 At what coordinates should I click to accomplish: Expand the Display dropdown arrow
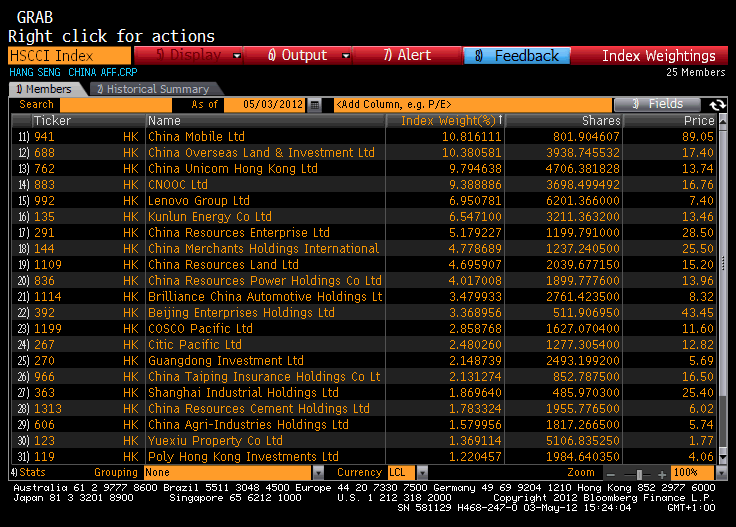click(237, 56)
